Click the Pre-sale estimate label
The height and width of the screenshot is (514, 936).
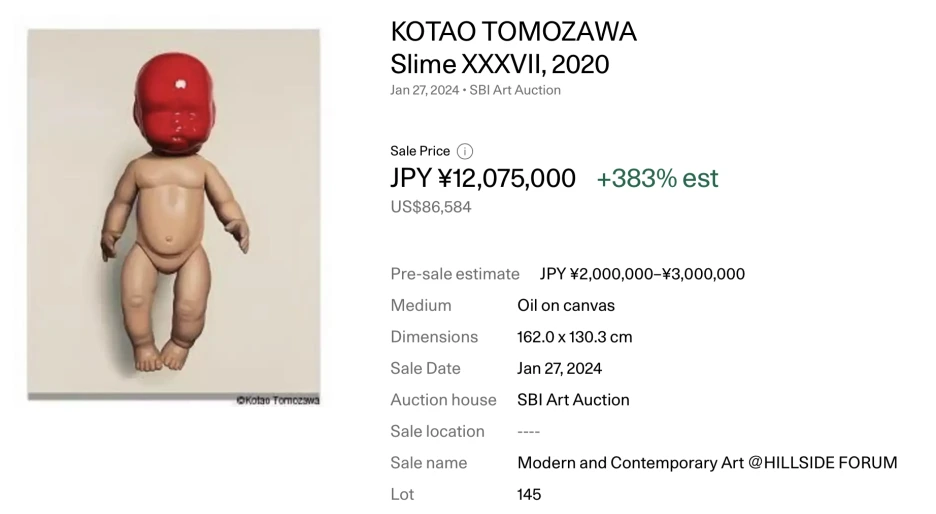click(455, 274)
